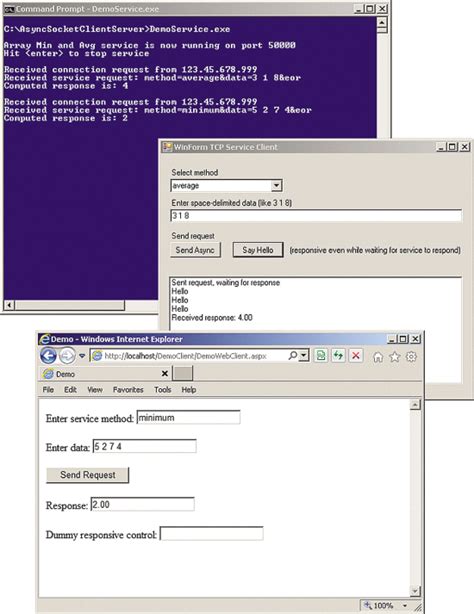Image resolution: width=474 pixels, height=614 pixels.
Task: Click the web page scrollbar up arrow
Action: [x=415, y=405]
